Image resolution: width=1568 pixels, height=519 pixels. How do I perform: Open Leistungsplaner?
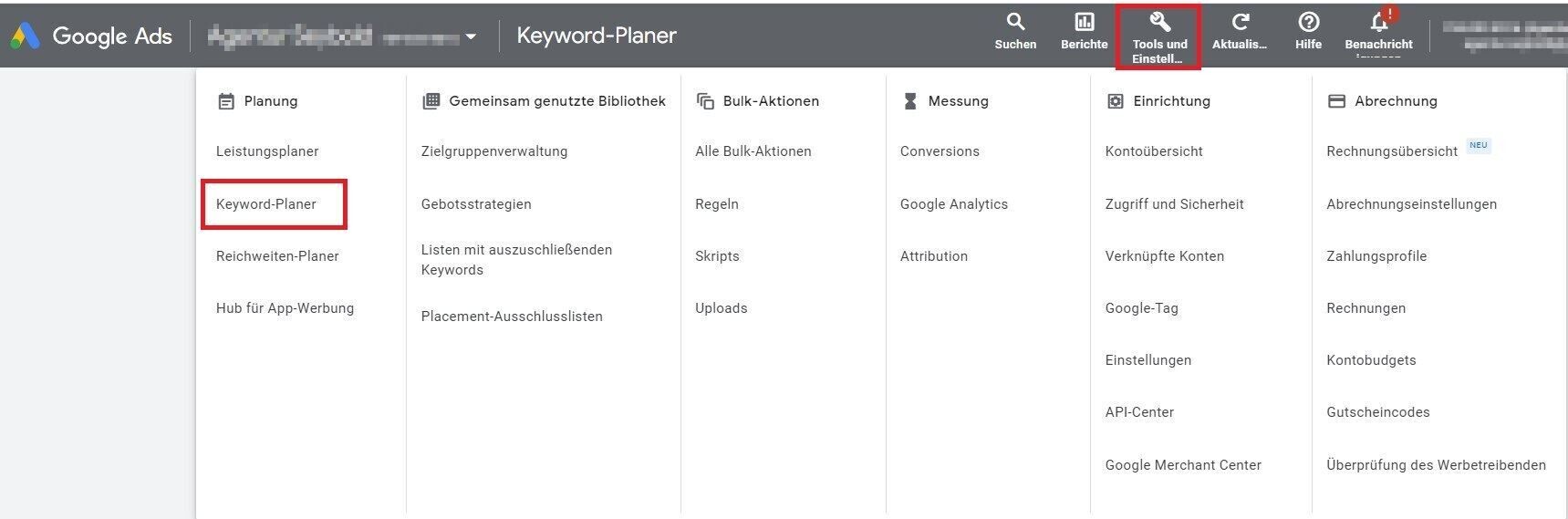pyautogui.click(x=267, y=151)
